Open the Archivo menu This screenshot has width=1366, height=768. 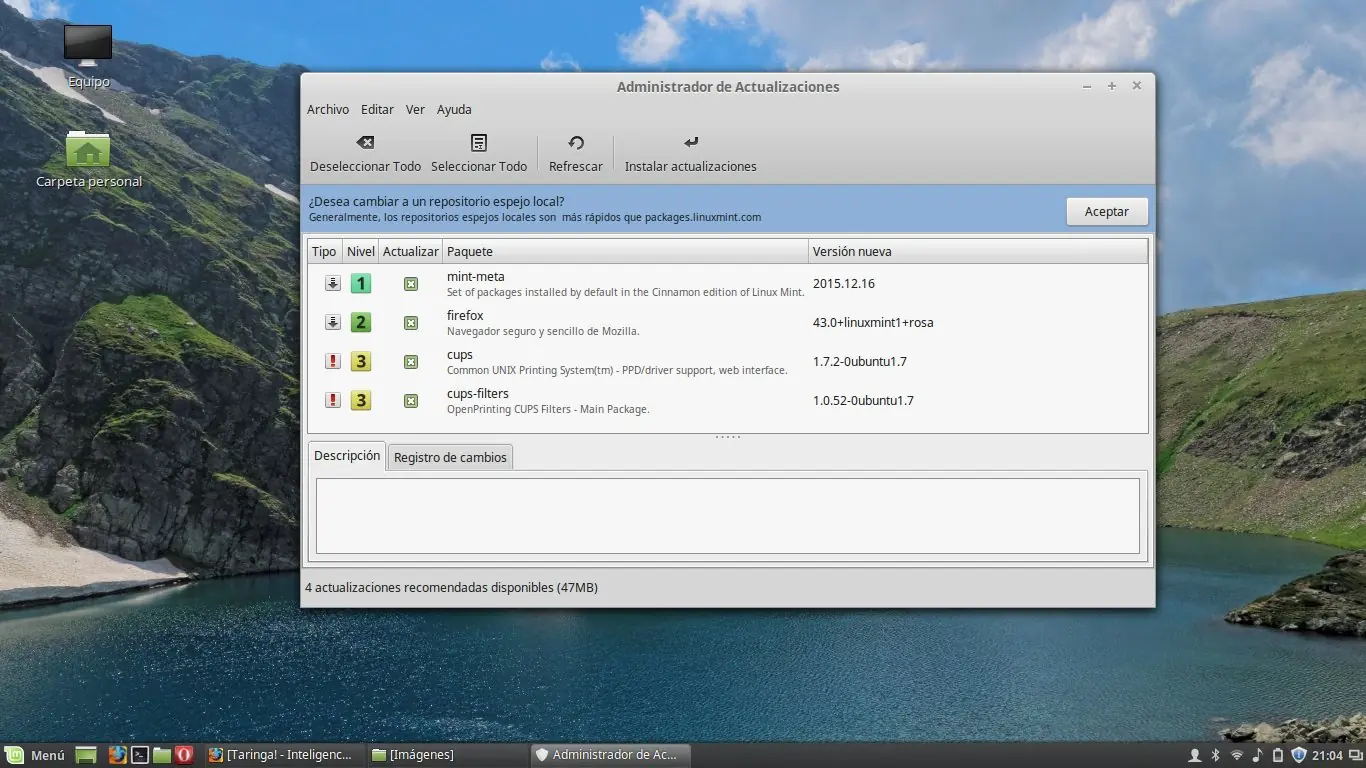(x=328, y=109)
